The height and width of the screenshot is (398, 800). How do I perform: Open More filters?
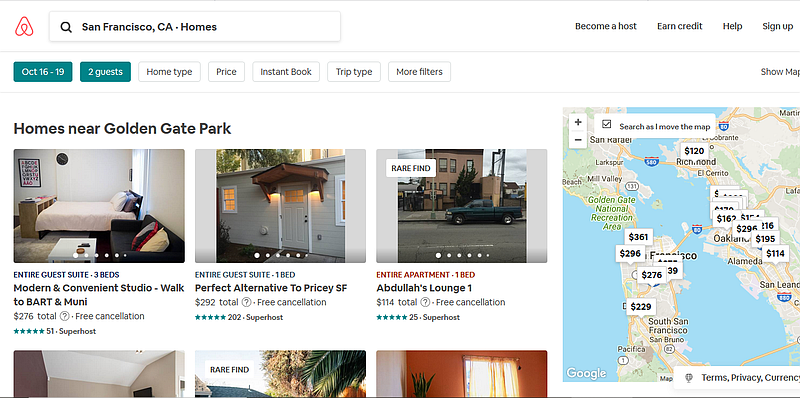coord(419,72)
